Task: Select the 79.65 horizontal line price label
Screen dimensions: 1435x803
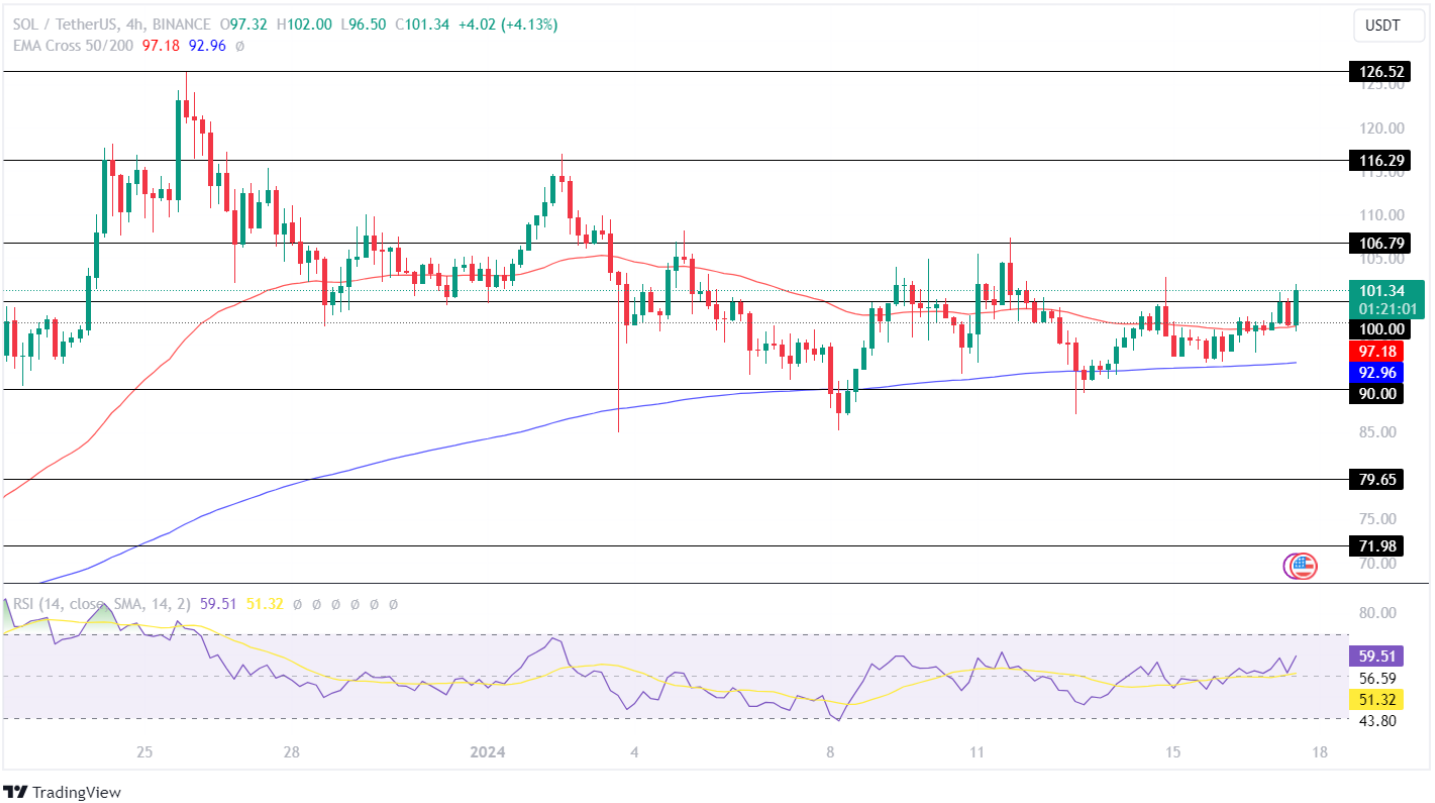Action: (x=1376, y=479)
